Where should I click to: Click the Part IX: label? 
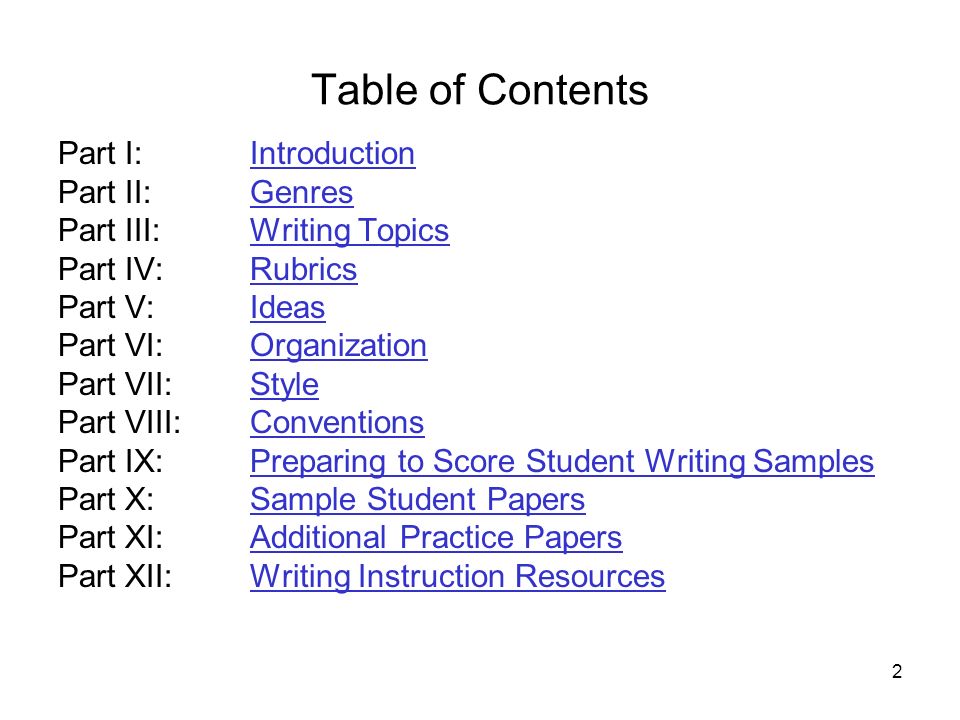pos(110,461)
